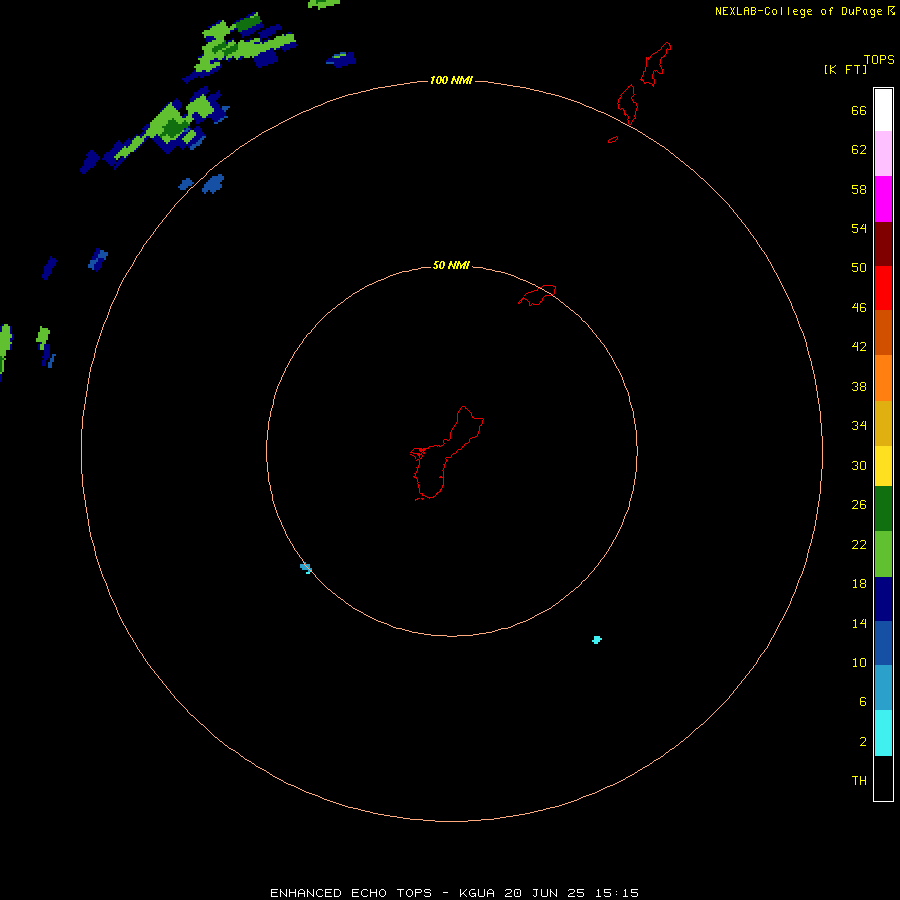
Task: Click the white 66 kft legend swatch
Action: 883,110
